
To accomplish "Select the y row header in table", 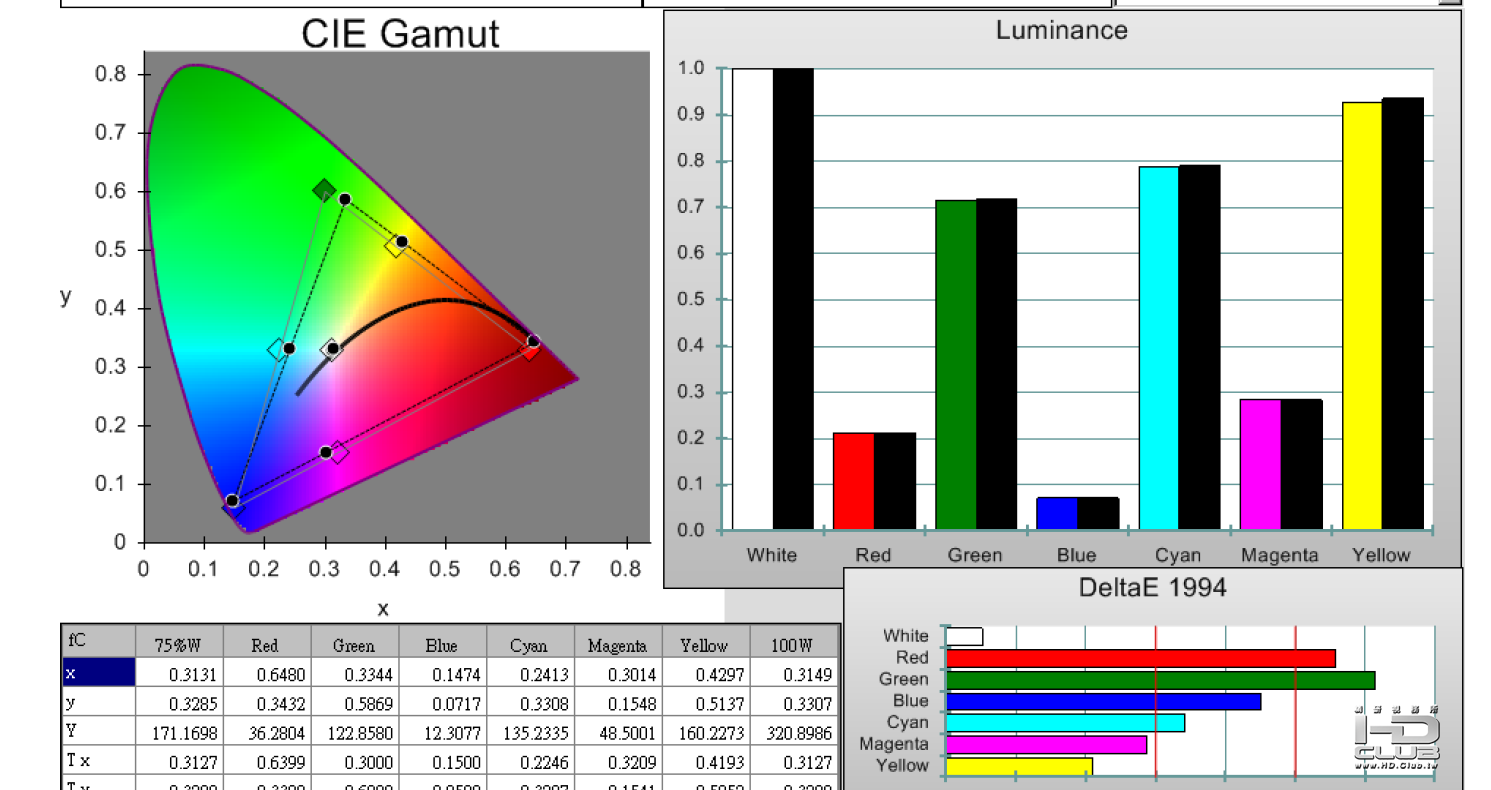I will click(x=99, y=702).
